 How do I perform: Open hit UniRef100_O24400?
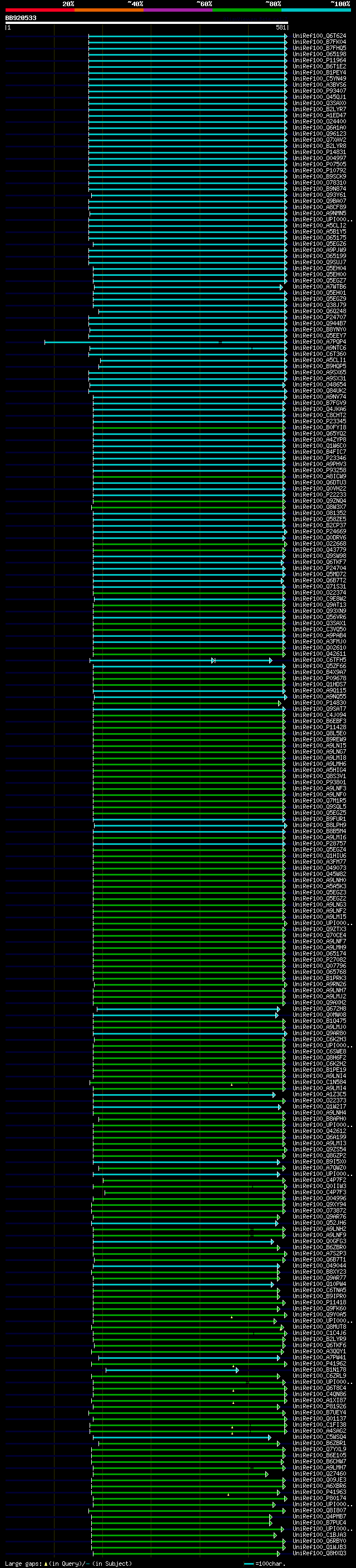319,121
